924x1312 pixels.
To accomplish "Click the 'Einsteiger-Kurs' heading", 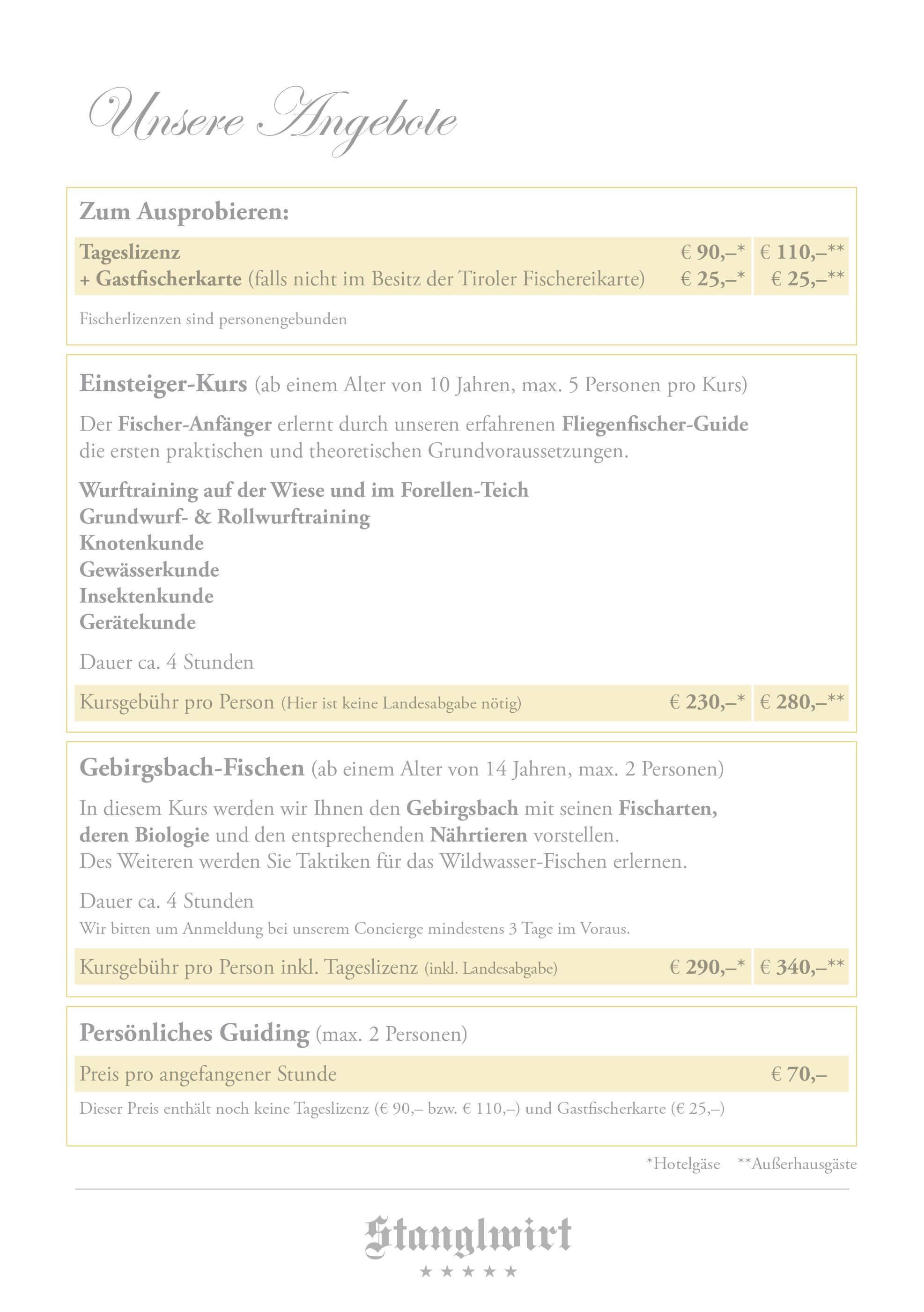I will coord(163,384).
